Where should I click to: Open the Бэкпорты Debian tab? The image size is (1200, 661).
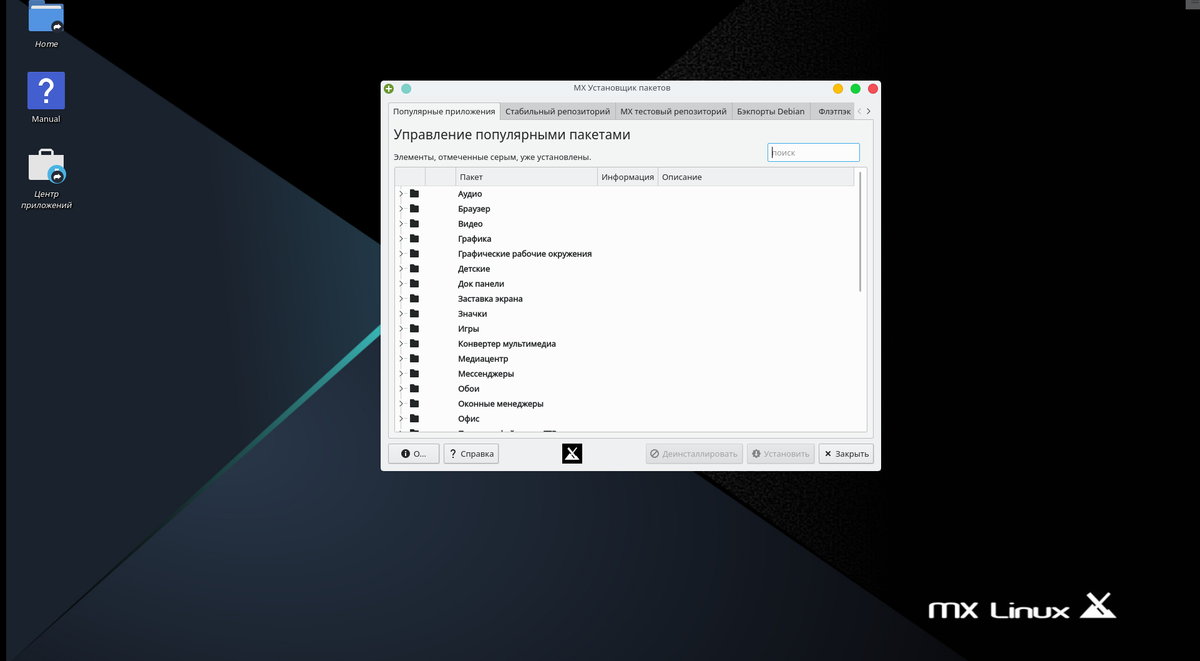[x=771, y=112]
